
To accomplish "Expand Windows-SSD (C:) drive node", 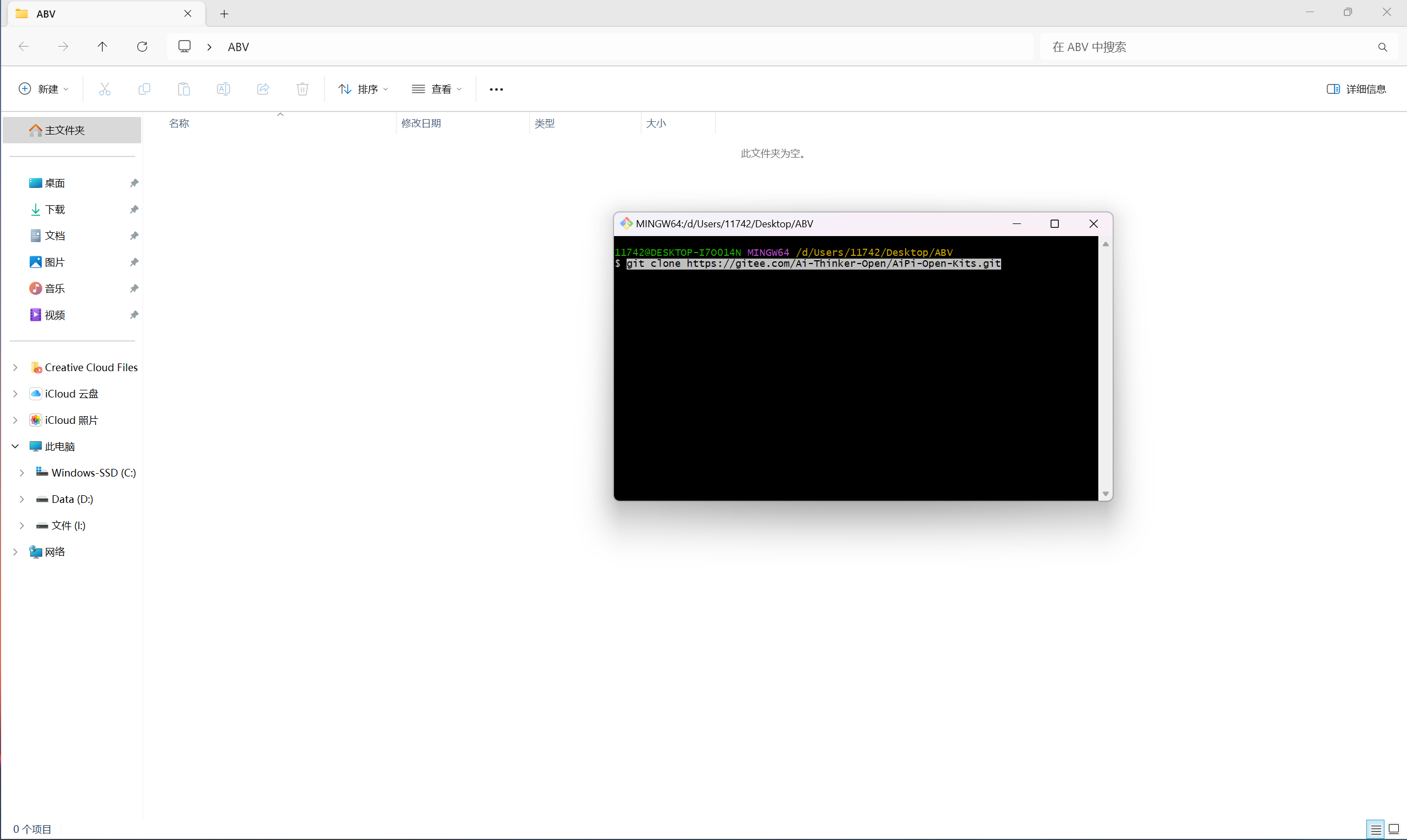I will coord(21,473).
